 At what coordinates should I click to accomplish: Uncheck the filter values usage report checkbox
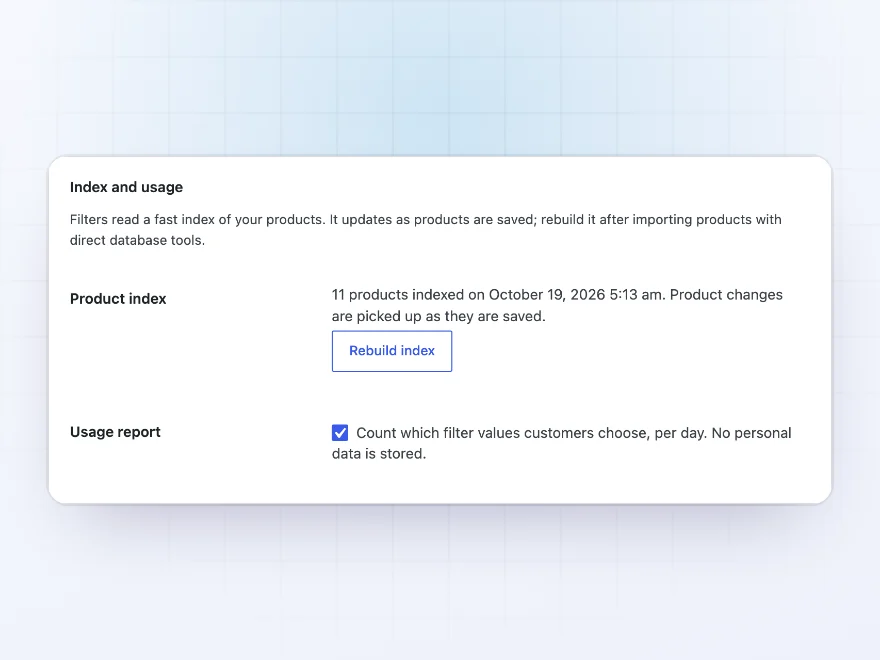coord(340,433)
